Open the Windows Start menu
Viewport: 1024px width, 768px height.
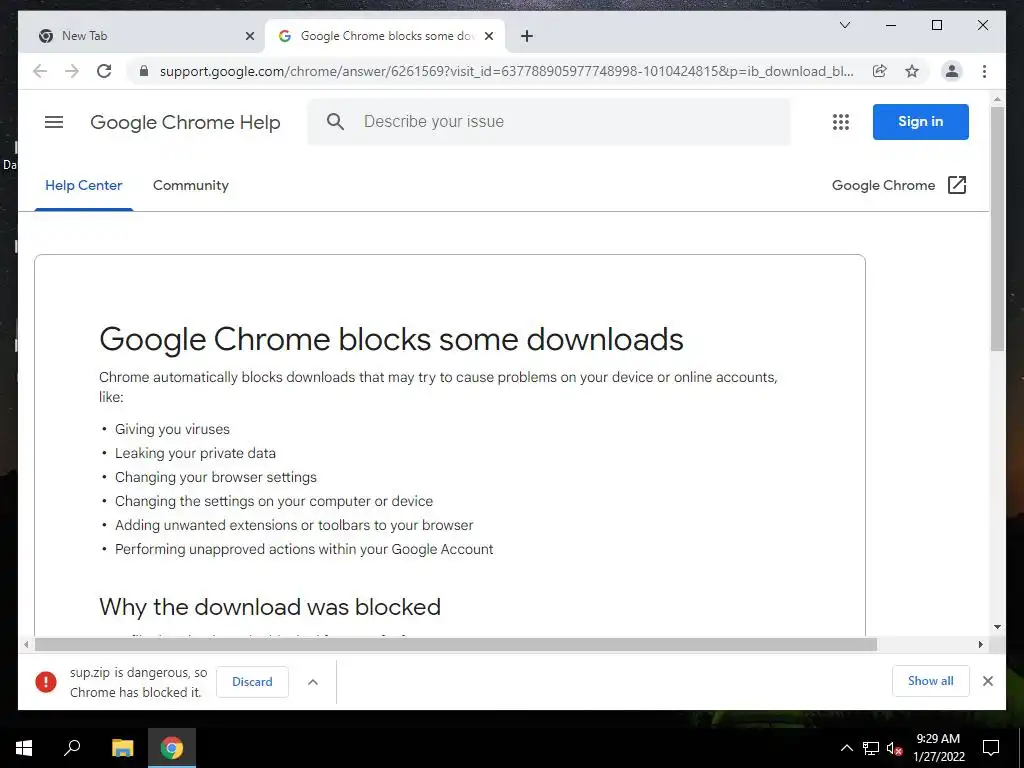pyautogui.click(x=24, y=748)
